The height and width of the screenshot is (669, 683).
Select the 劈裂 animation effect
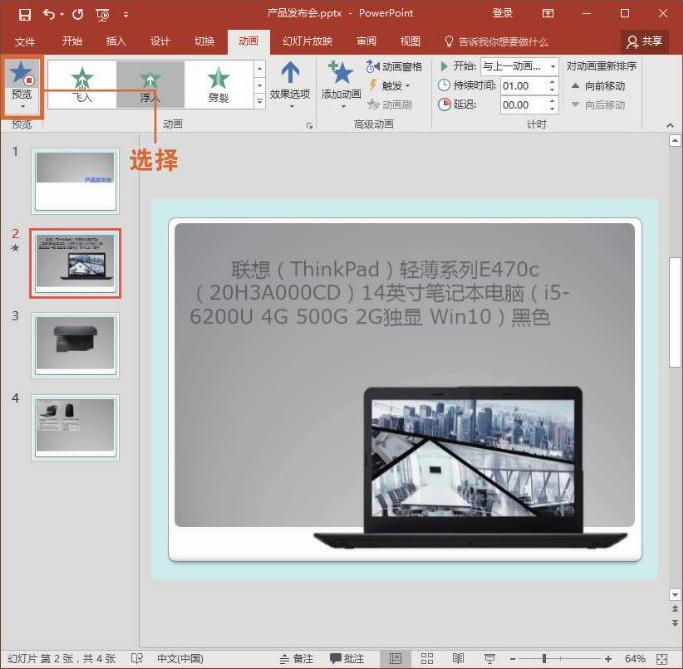pyautogui.click(x=218, y=84)
